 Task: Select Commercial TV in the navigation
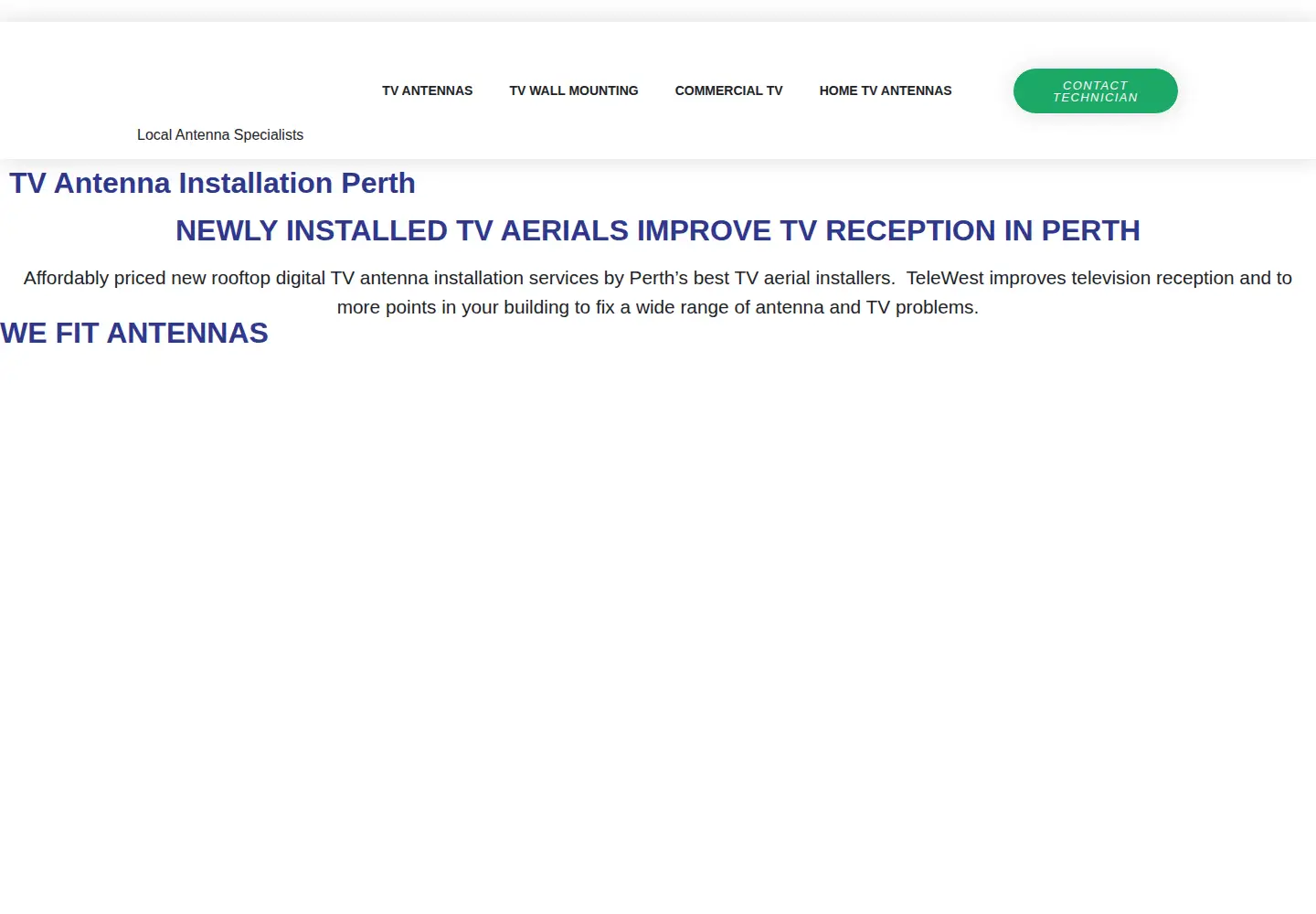(x=728, y=90)
